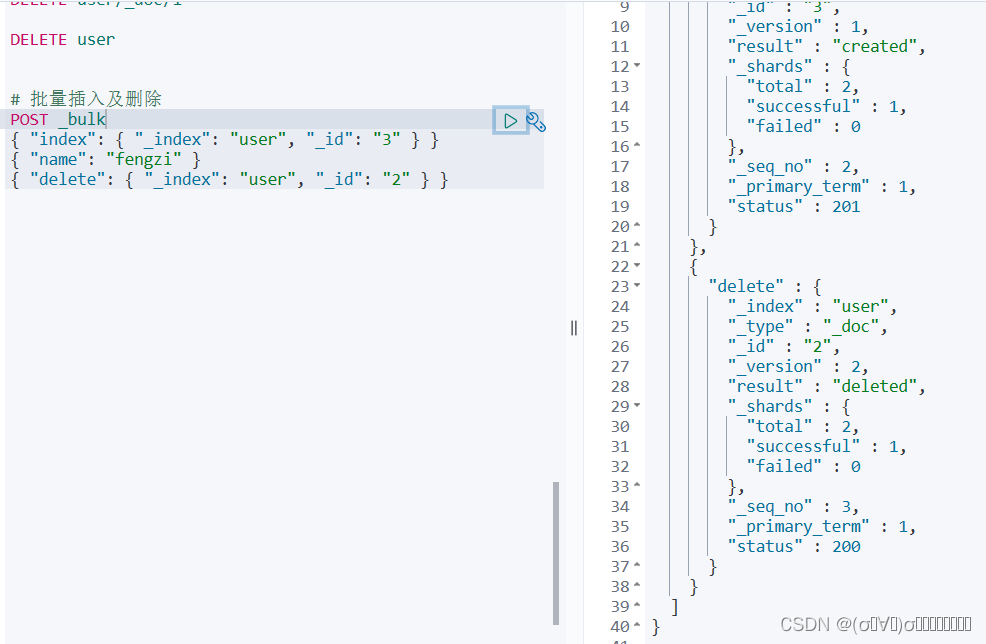Click the "result" : "created" response line
Image resolution: width=986 pixels, height=644 pixels.
[826, 47]
